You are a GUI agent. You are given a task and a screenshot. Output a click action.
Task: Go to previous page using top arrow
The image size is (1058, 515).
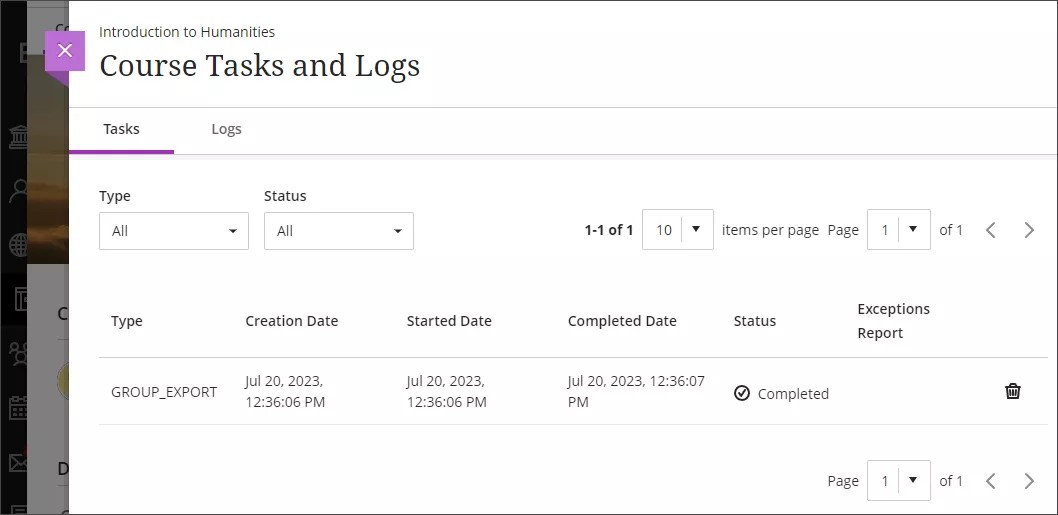click(990, 230)
